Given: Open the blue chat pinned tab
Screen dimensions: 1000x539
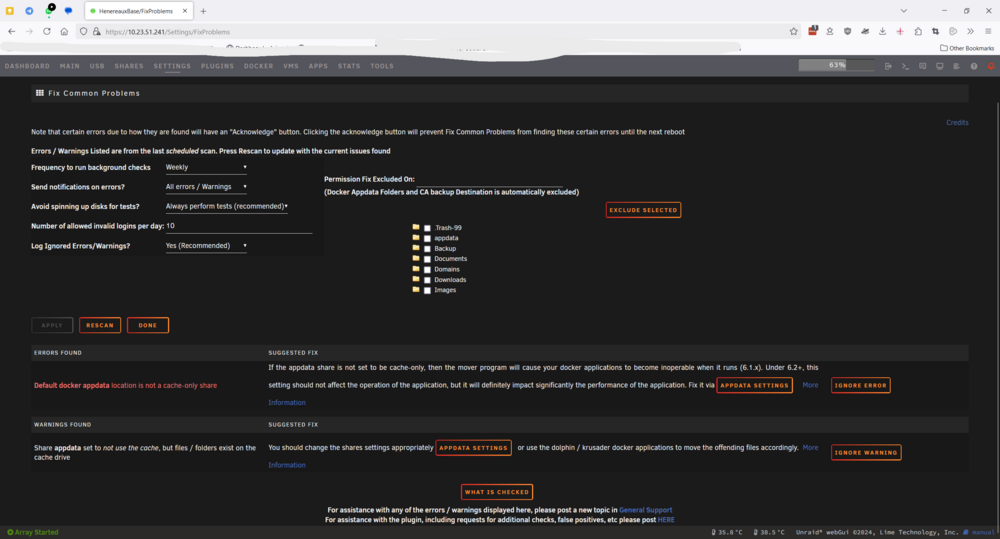Looking at the screenshot, I should pyautogui.click(x=68, y=11).
